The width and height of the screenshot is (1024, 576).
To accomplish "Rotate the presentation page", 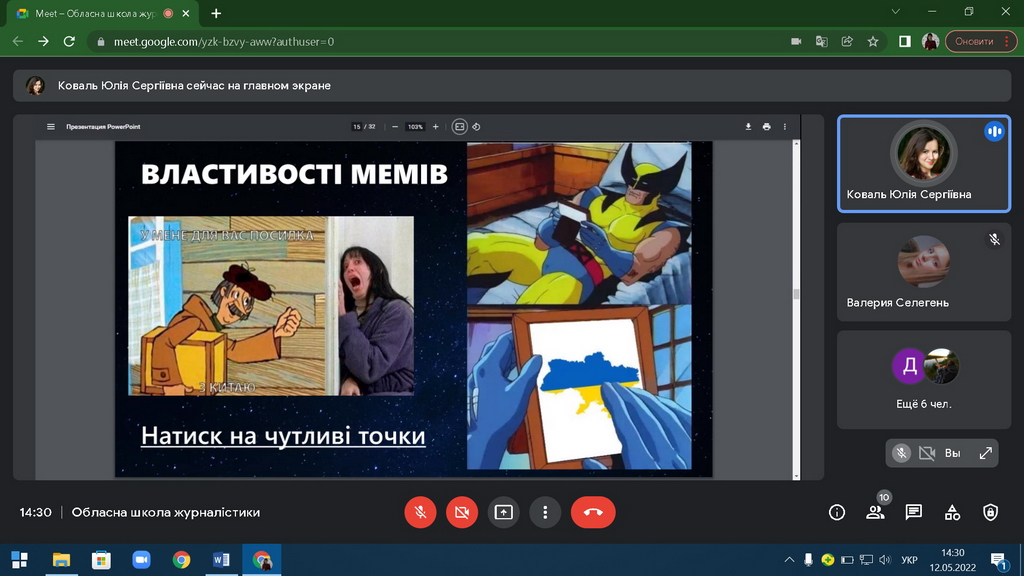I will [x=477, y=127].
